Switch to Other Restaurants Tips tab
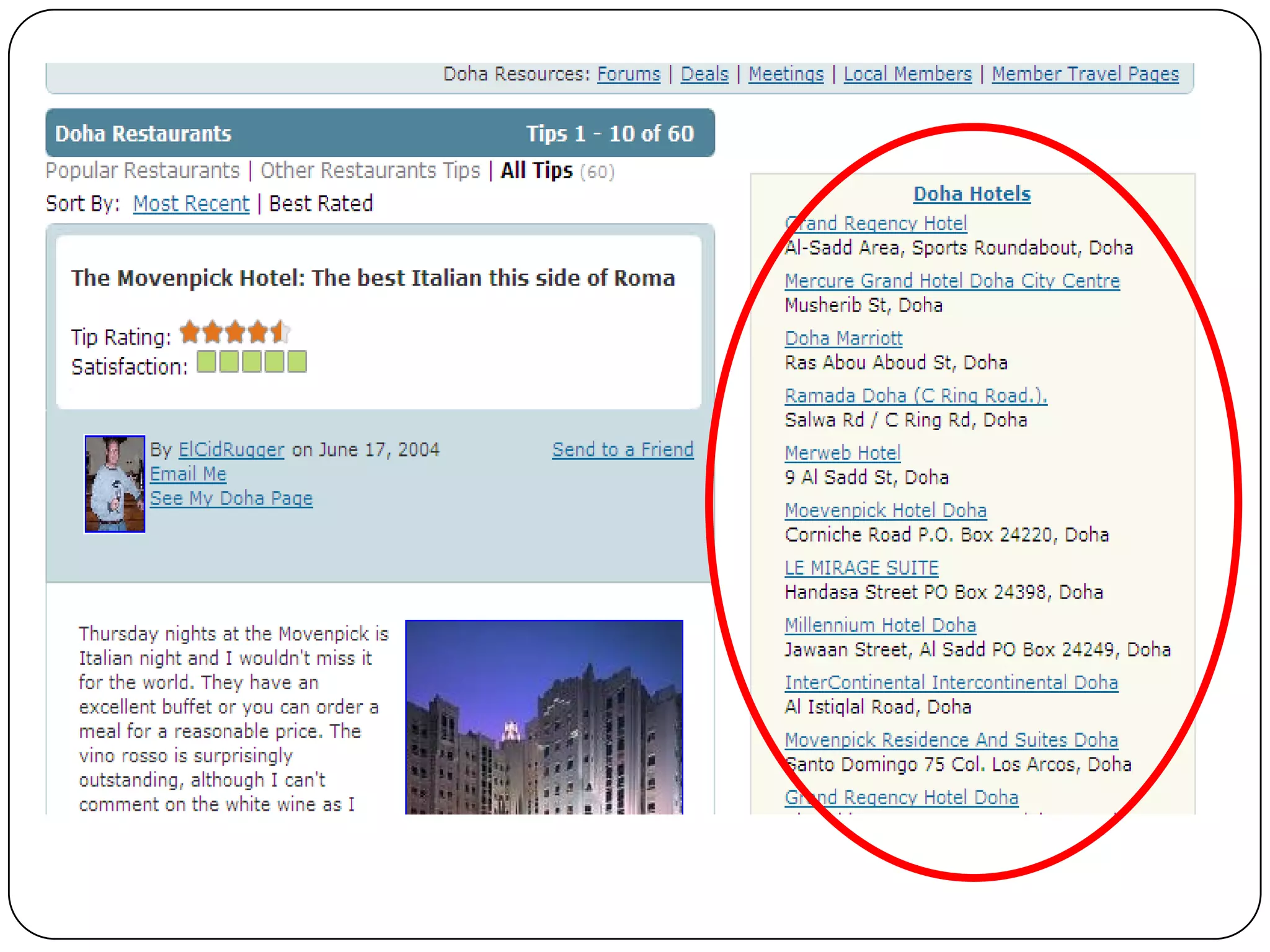This screenshot has height=952, width=1270. point(370,170)
